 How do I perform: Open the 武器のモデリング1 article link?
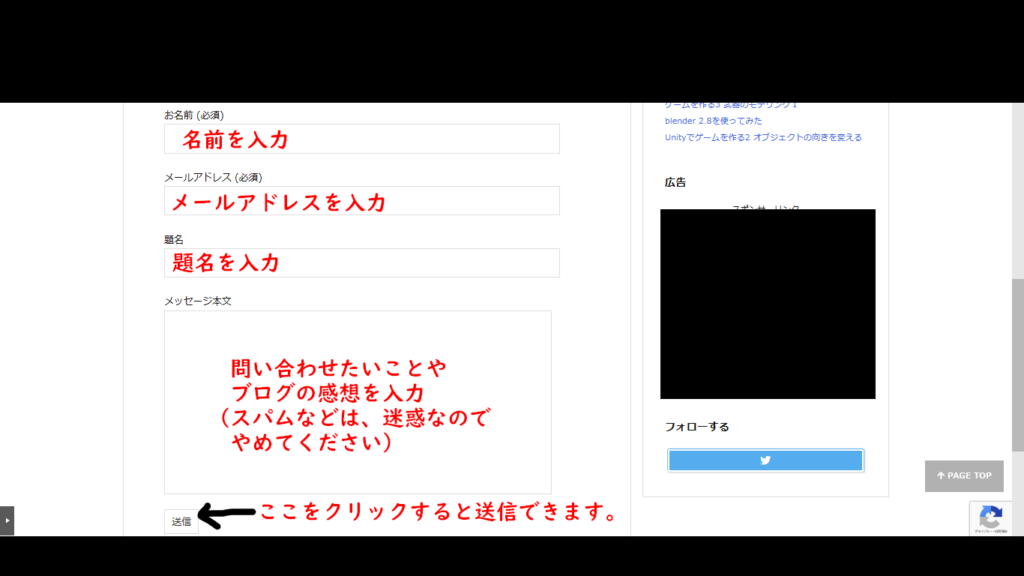point(730,105)
